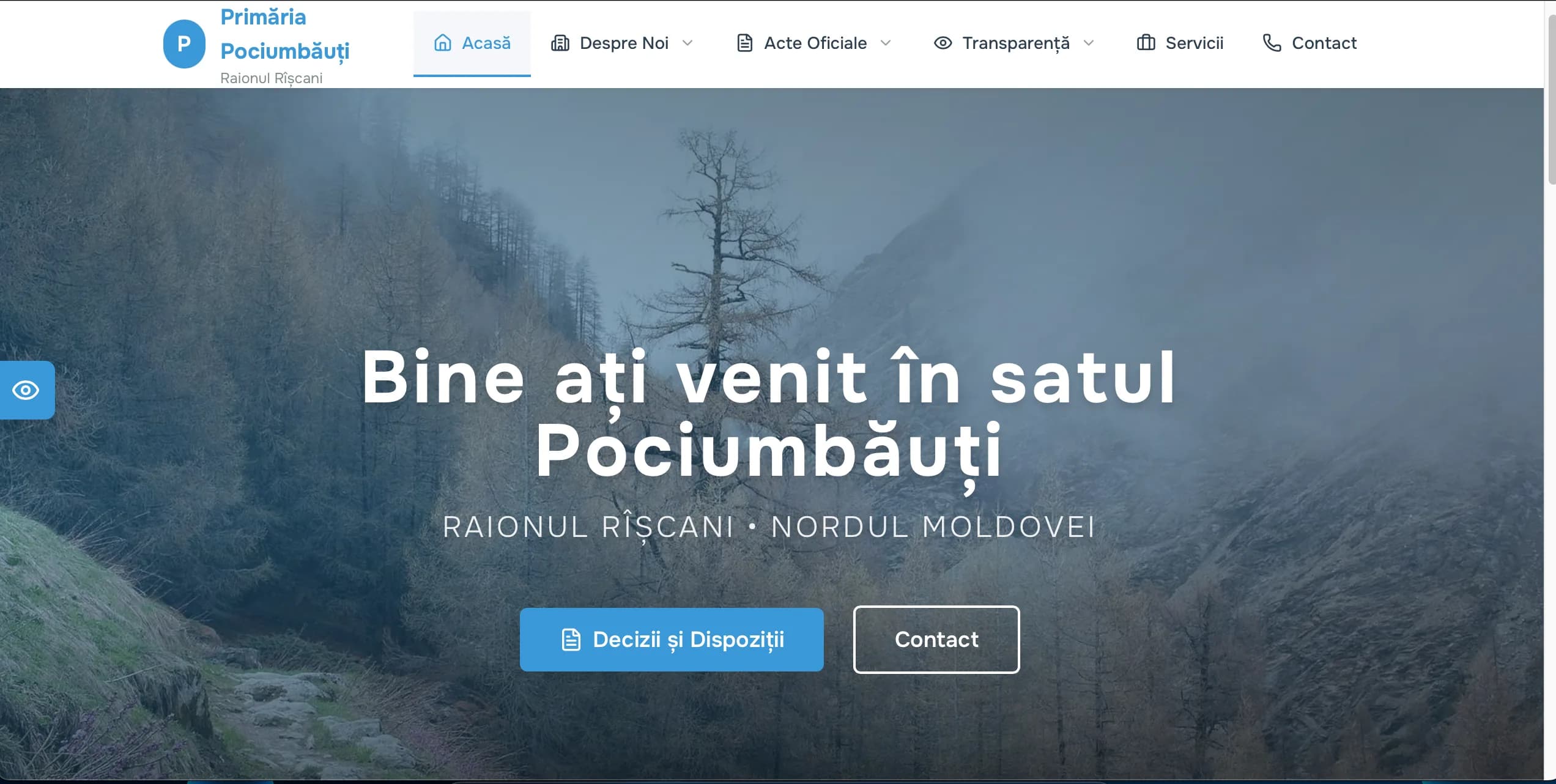Click the document icon beside Acte Oficiale
1556x784 pixels.
pyautogui.click(x=744, y=43)
